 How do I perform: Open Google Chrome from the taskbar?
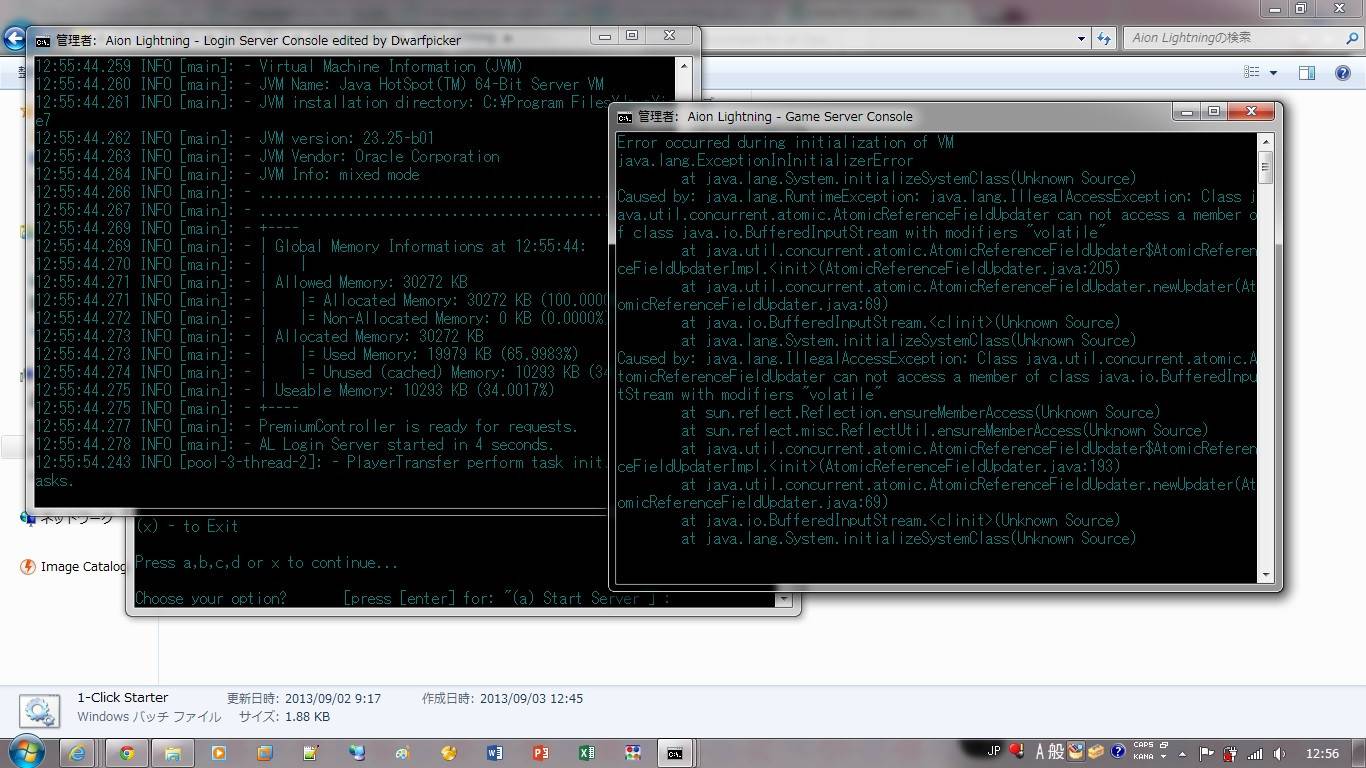[126, 753]
